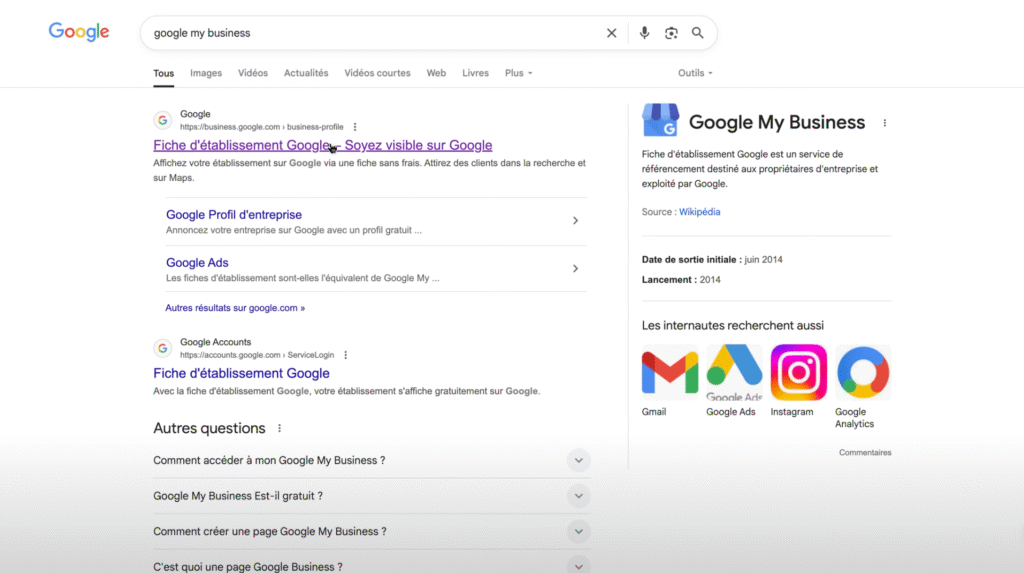
Task: Expand 'Comment accéder à mon Google My Business ?'
Action: pyautogui.click(x=578, y=461)
